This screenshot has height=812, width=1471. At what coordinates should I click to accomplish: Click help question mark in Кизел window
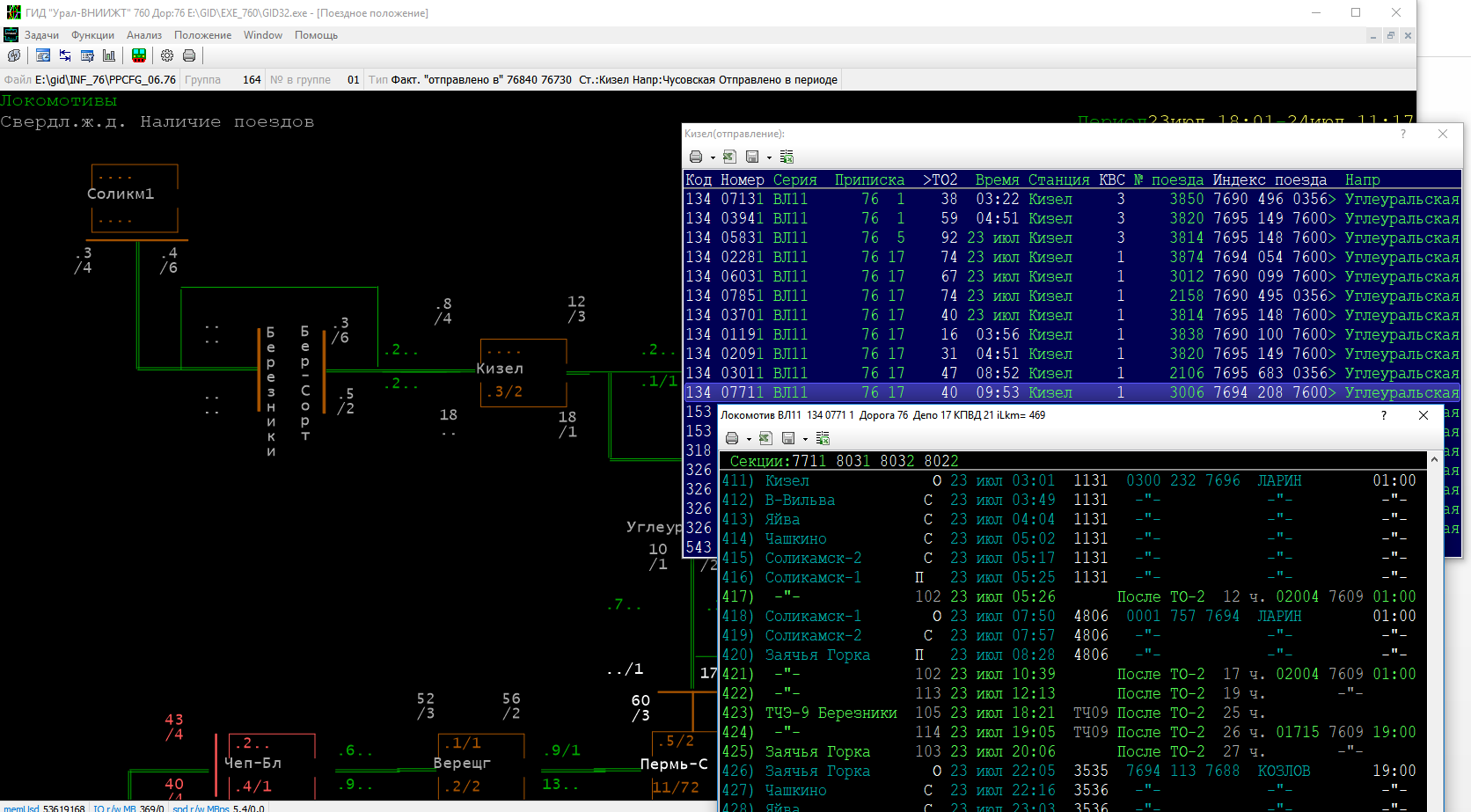point(1403,134)
